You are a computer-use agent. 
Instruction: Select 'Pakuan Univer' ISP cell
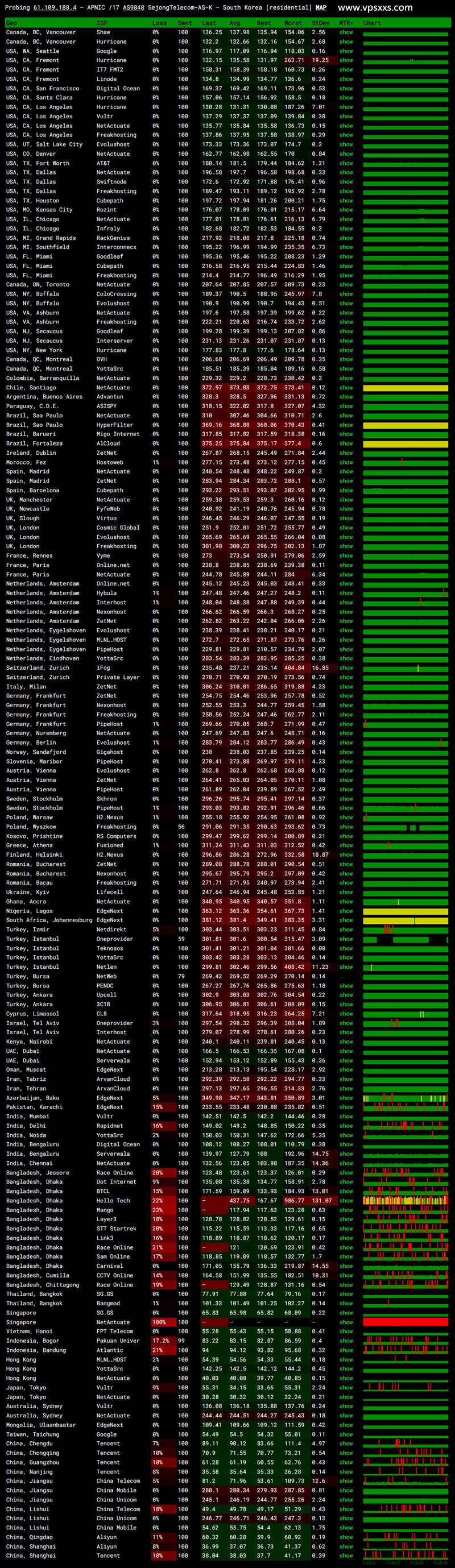point(118,1341)
